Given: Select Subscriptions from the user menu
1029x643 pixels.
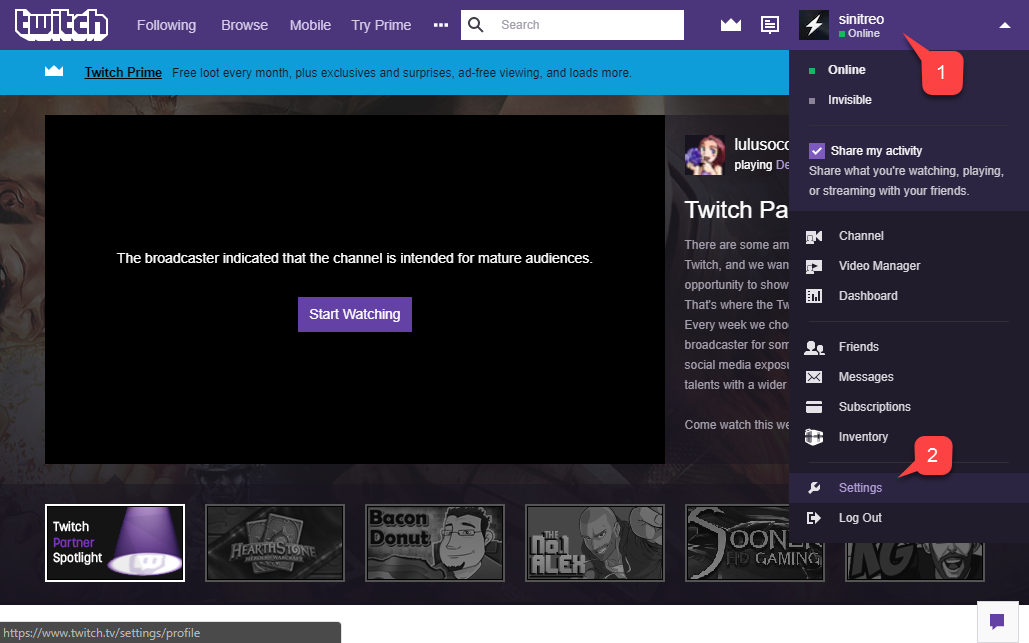Looking at the screenshot, I should tap(875, 407).
